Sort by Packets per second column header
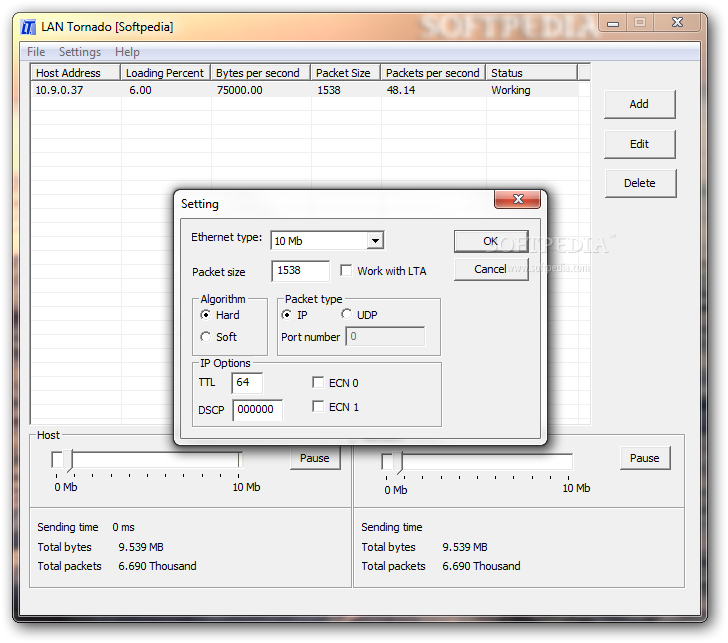Image resolution: width=728 pixels, height=643 pixels. (x=434, y=73)
